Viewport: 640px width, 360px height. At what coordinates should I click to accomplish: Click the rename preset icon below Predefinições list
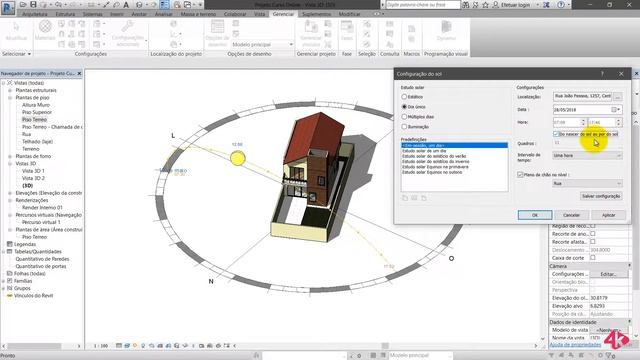pyautogui.click(x=414, y=198)
